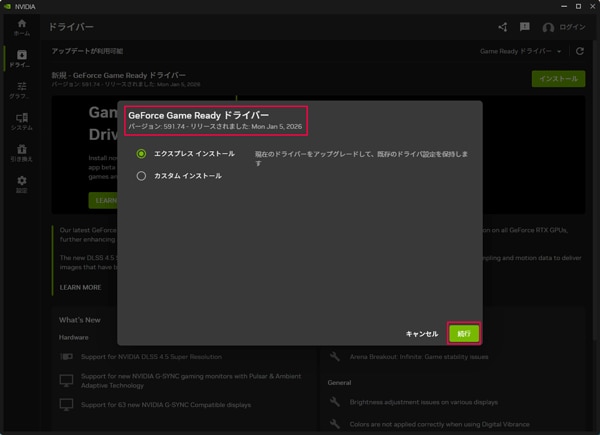Select Express Install (エクスプレス インストール) option
Image resolution: width=600 pixels, height=435 pixels.
point(142,154)
